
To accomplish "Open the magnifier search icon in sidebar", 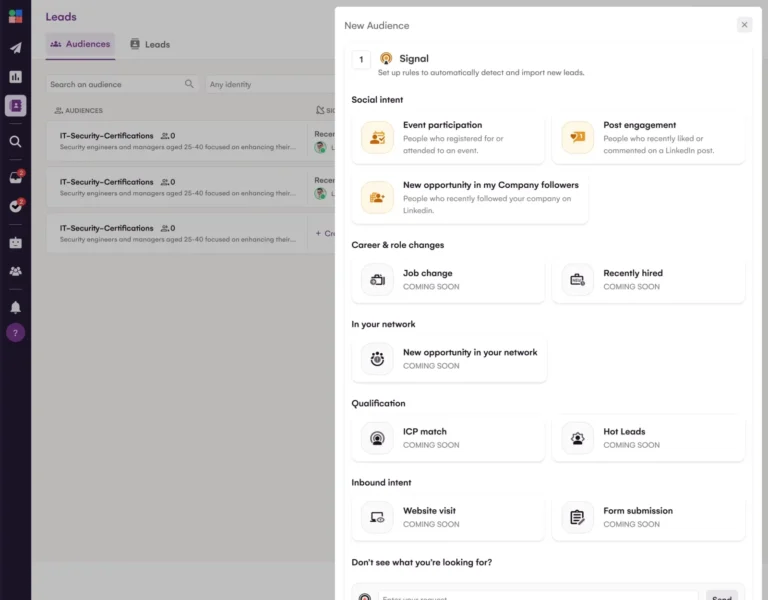I will [15, 142].
